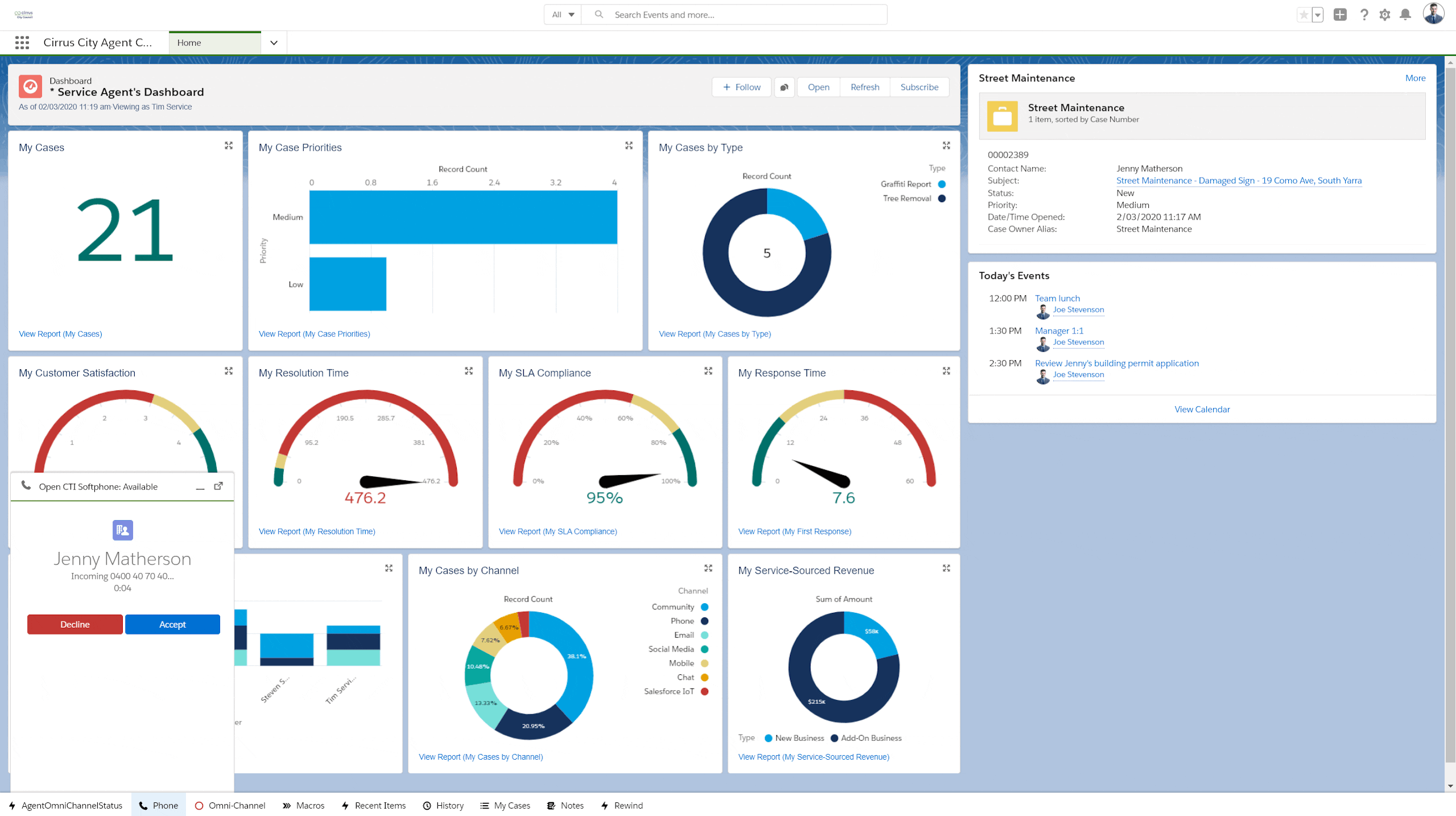
Task: Open Macros in the utility bar
Action: (x=304, y=805)
